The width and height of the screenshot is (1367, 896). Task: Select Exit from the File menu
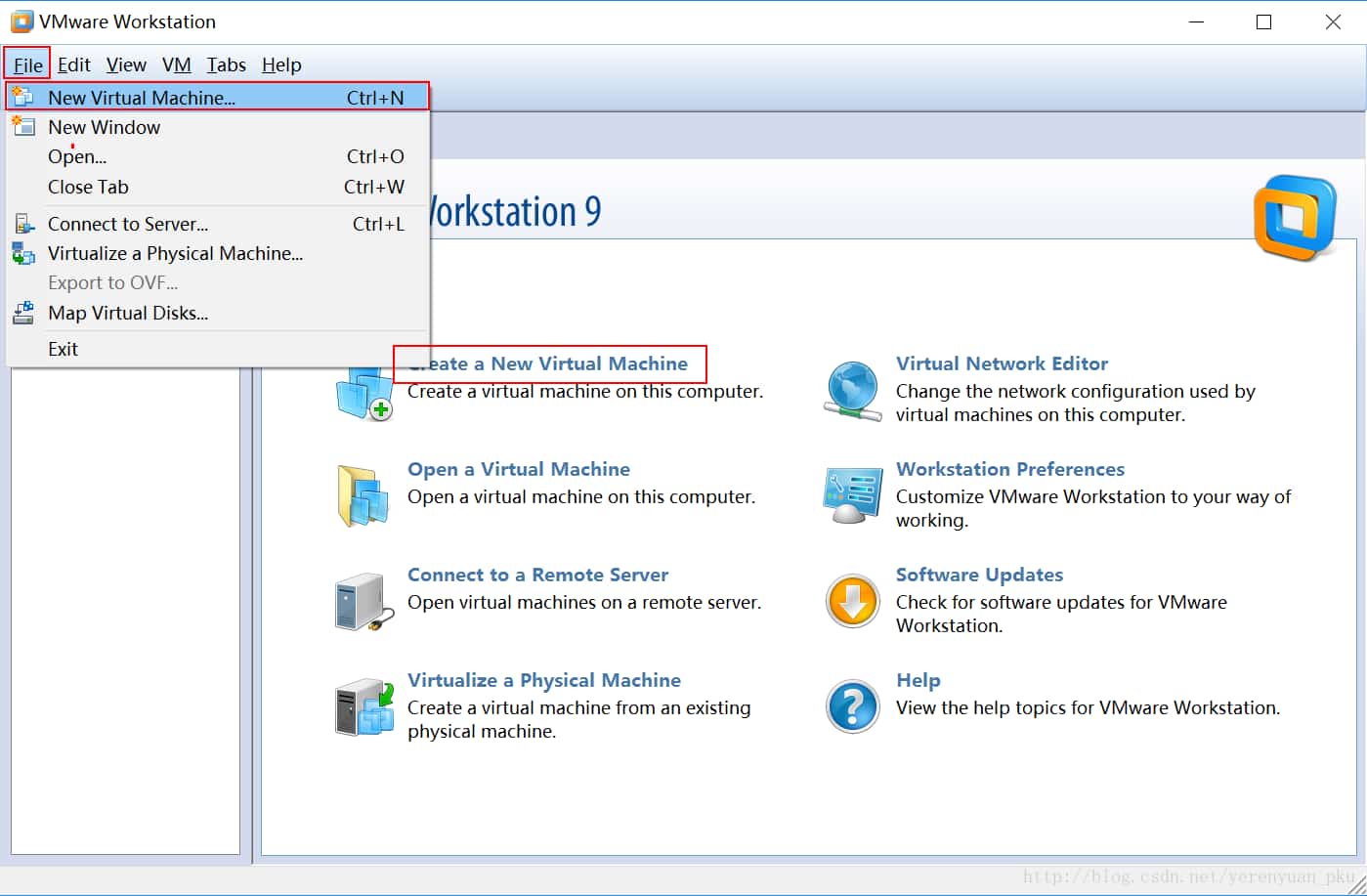[63, 349]
